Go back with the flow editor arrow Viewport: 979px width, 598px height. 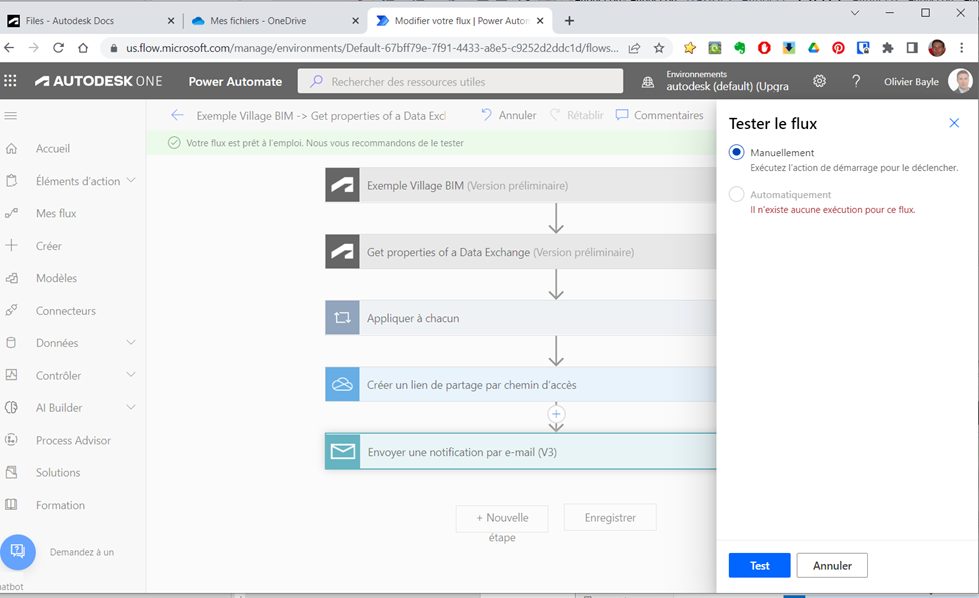177,115
